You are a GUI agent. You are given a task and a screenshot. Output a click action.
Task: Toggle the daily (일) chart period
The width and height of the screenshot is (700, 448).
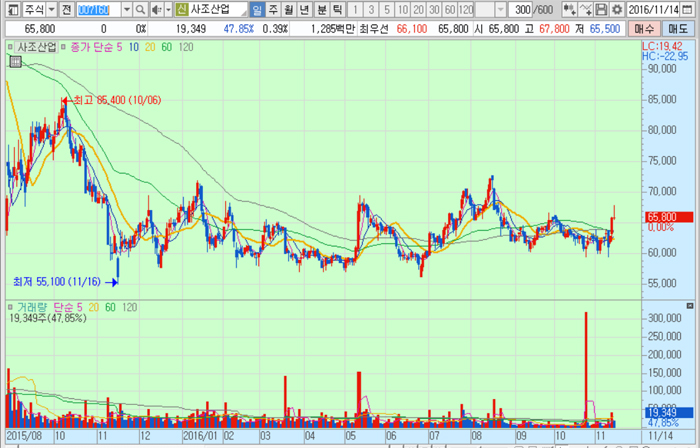point(257,9)
